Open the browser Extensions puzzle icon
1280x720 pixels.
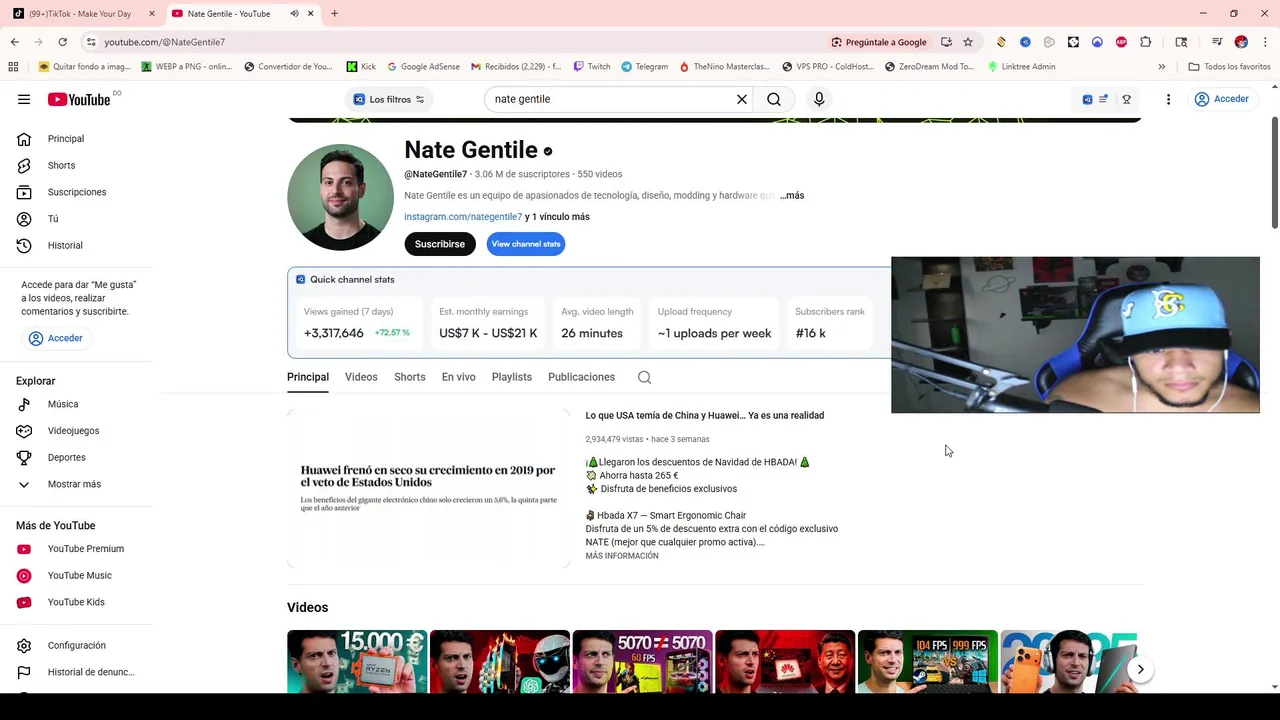pyautogui.click(x=1146, y=42)
